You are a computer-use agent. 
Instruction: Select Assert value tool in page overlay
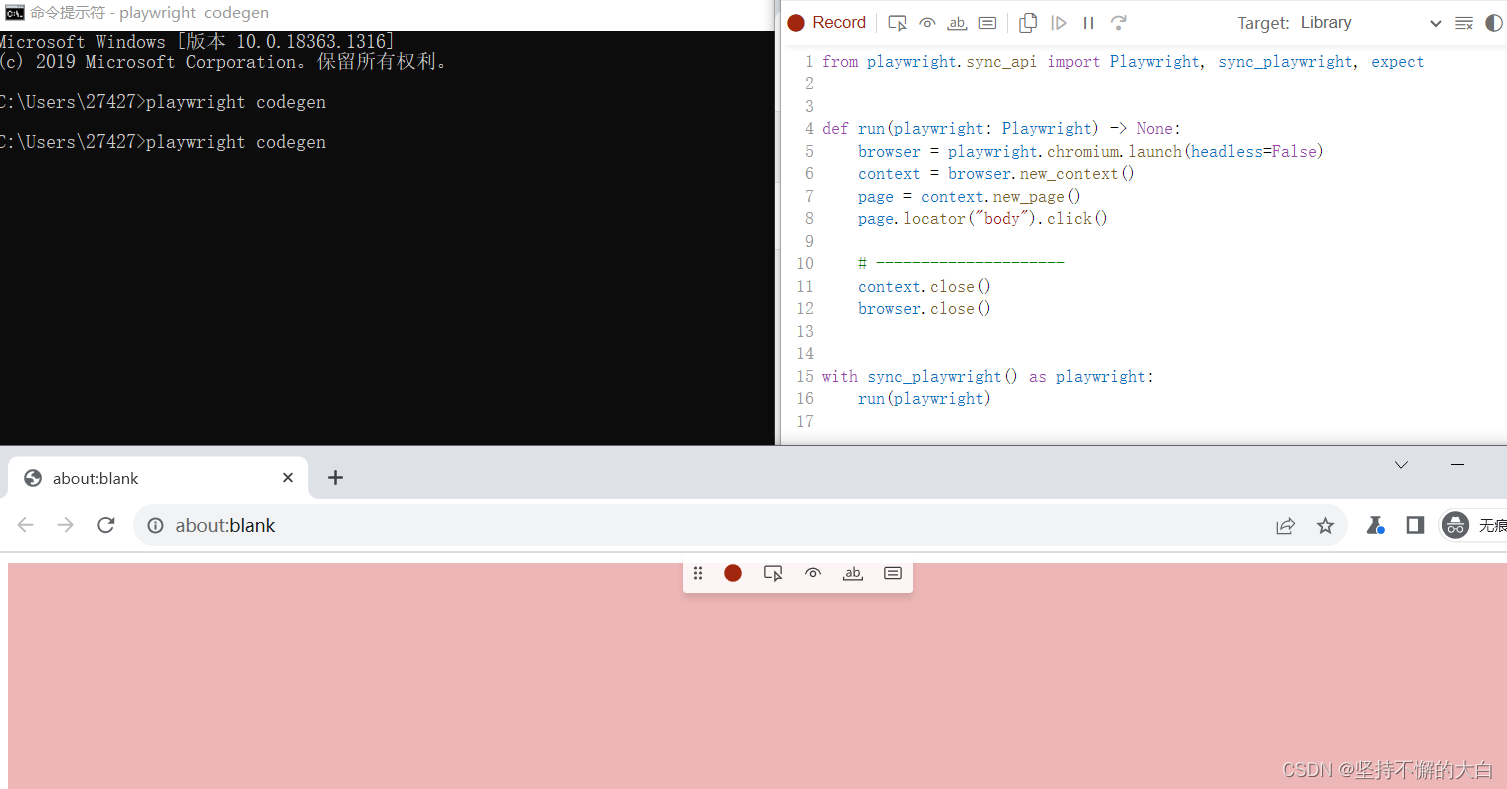[893, 573]
